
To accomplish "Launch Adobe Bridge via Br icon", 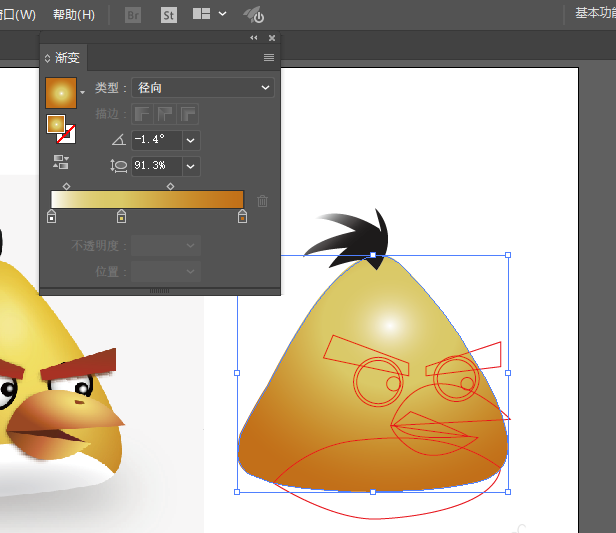I will [x=133, y=15].
